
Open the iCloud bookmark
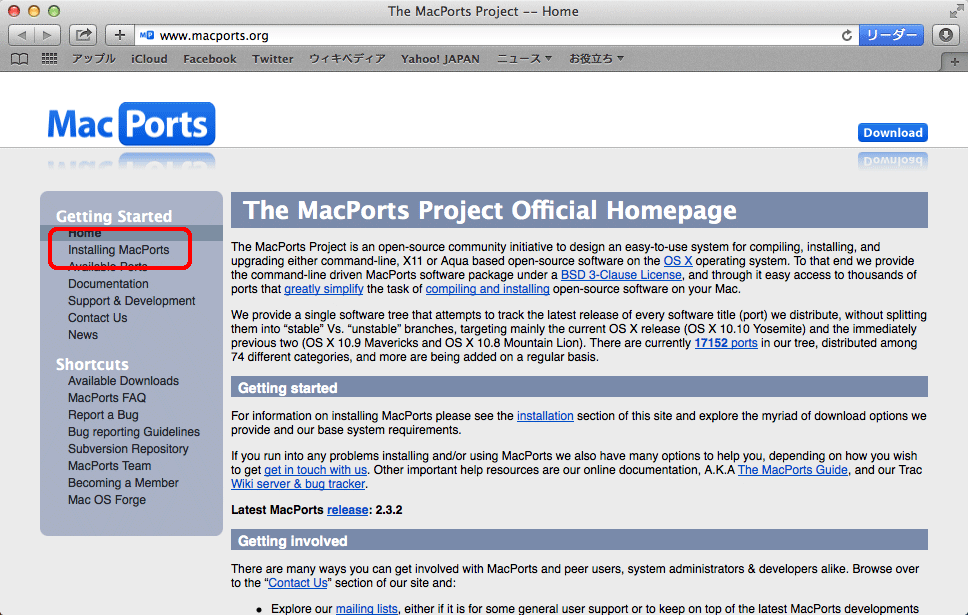click(x=149, y=59)
